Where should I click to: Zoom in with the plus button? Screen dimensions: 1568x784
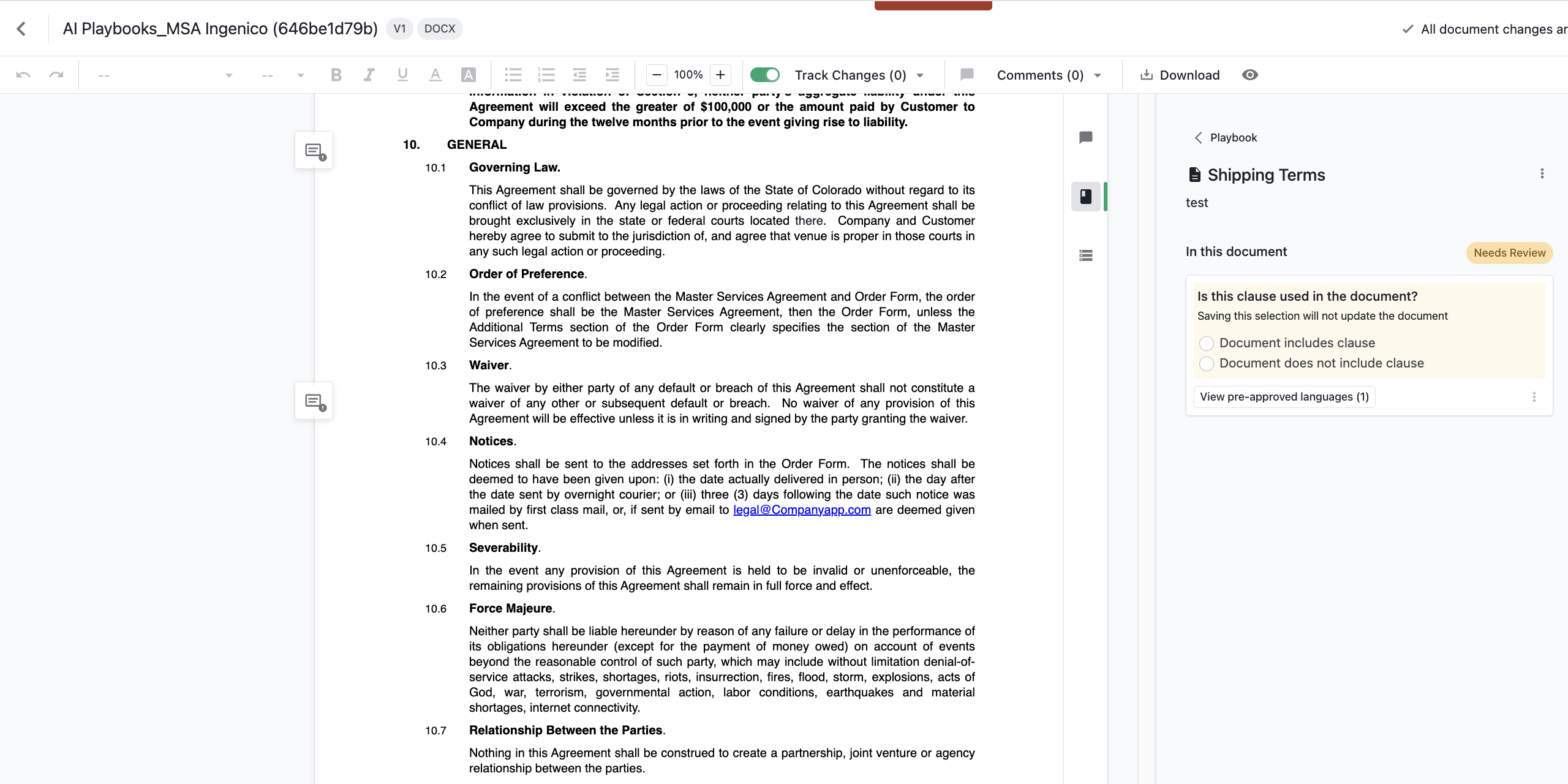[721, 75]
